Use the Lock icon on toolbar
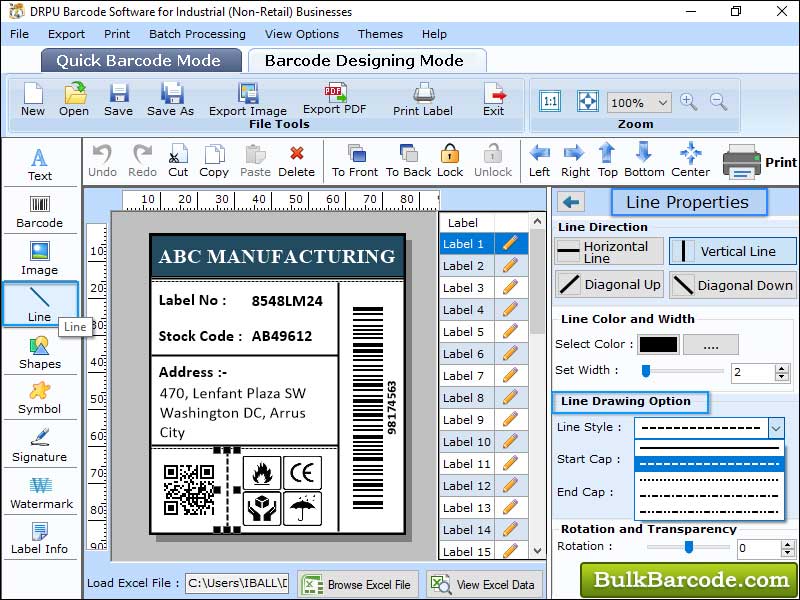 (449, 158)
